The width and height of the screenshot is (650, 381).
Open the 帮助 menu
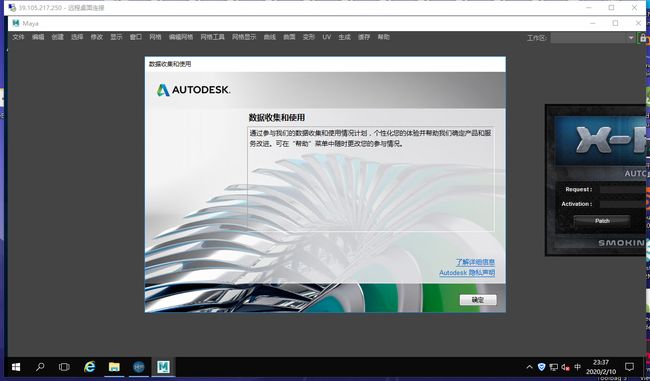click(x=383, y=37)
